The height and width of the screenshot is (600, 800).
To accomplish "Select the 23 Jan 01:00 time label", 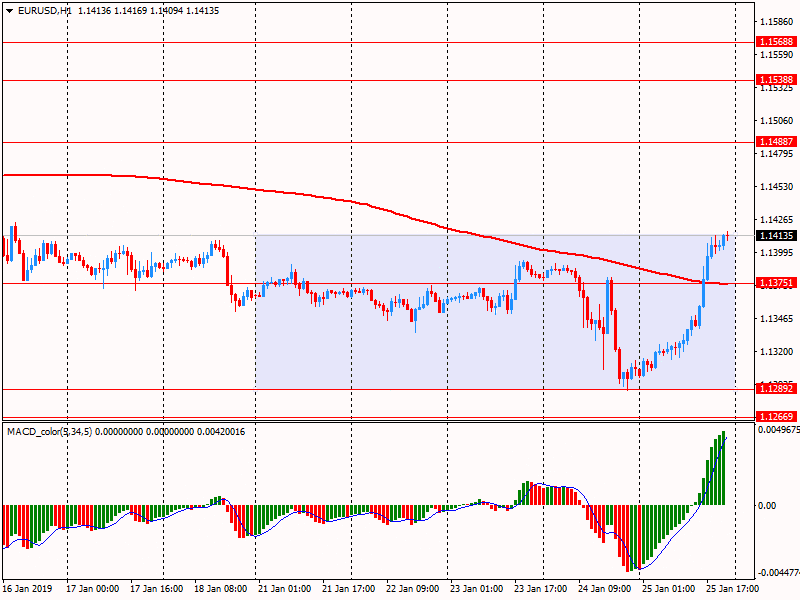I will 477,588.
